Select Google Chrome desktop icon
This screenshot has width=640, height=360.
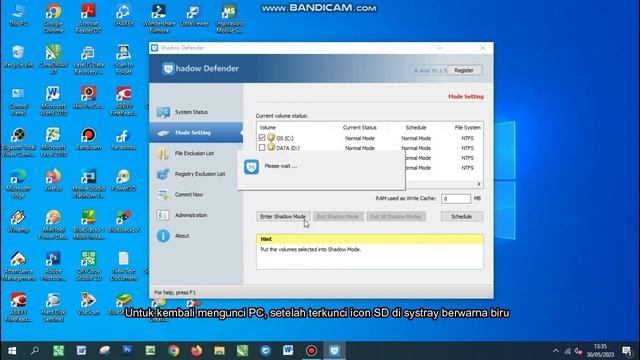coord(53,18)
